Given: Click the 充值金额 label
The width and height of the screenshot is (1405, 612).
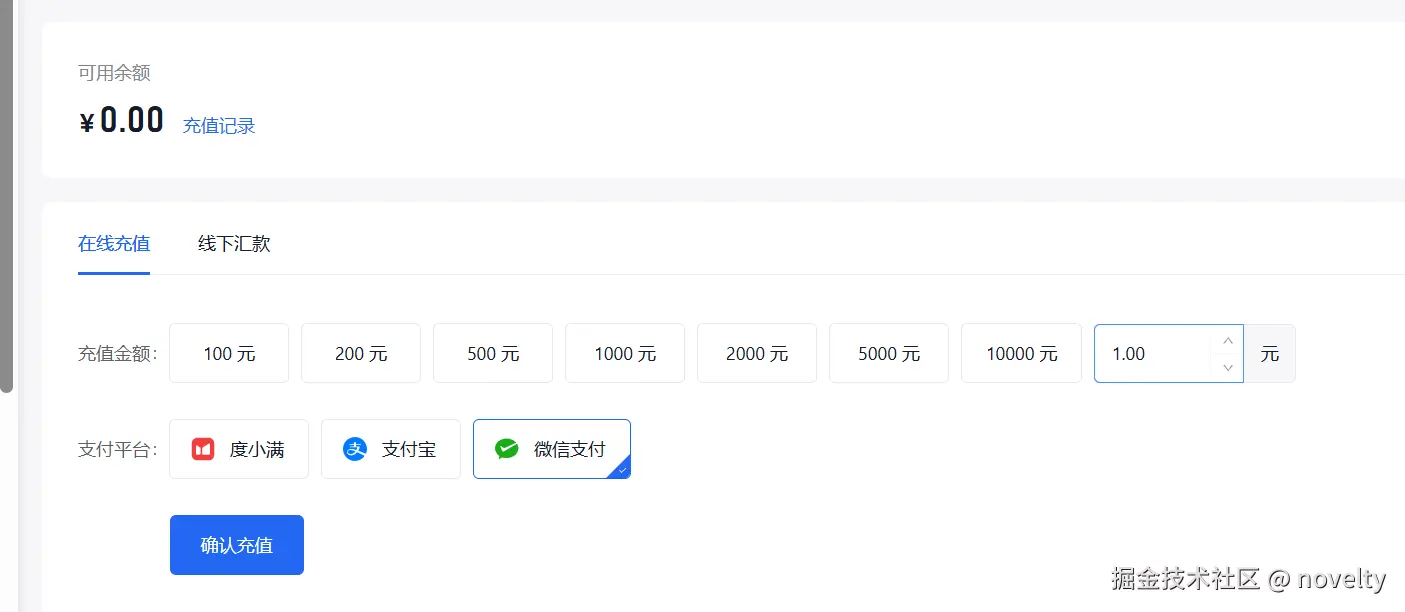Looking at the screenshot, I should click(x=118, y=353).
